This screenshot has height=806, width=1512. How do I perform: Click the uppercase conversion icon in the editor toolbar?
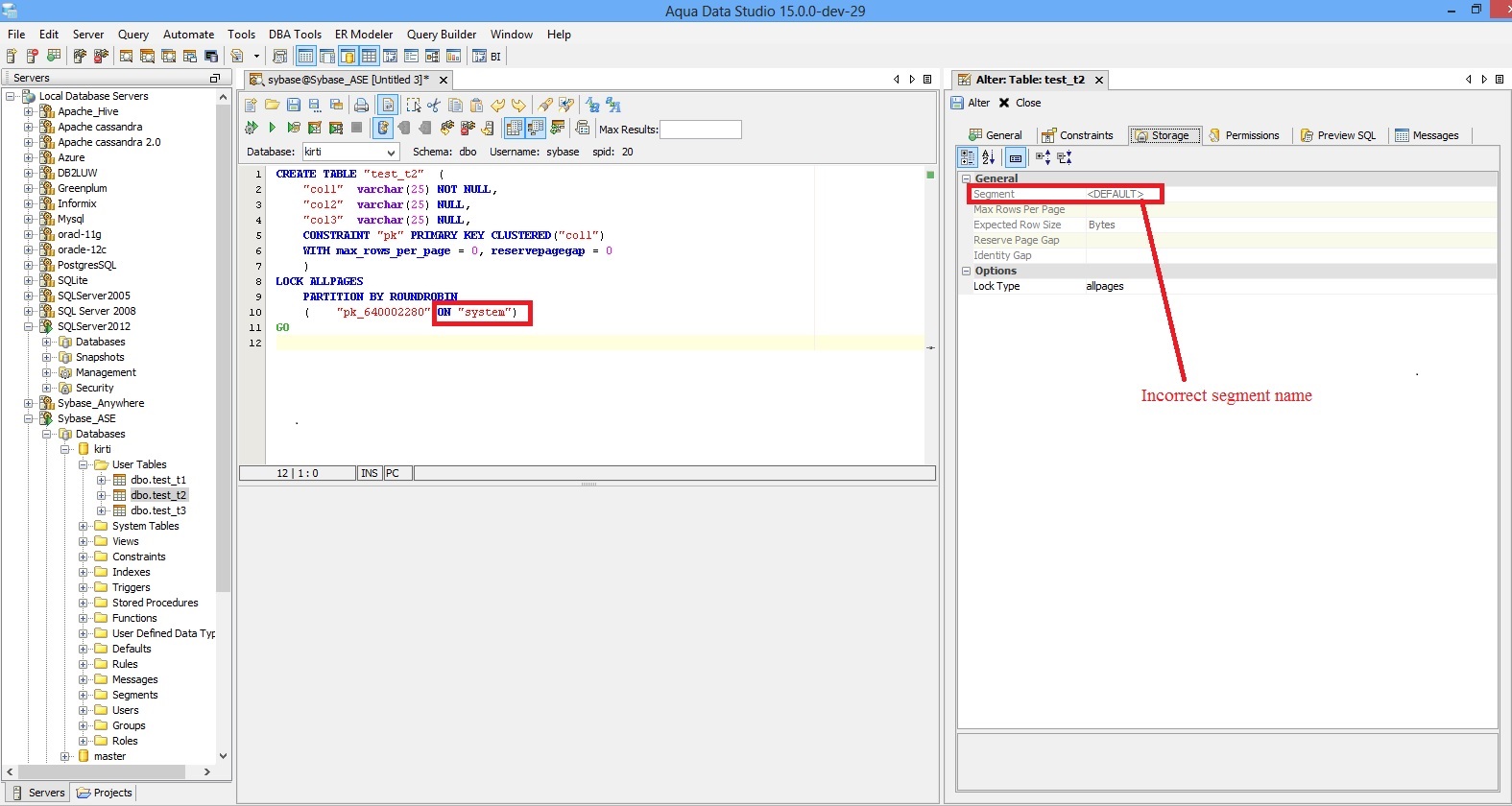point(613,105)
